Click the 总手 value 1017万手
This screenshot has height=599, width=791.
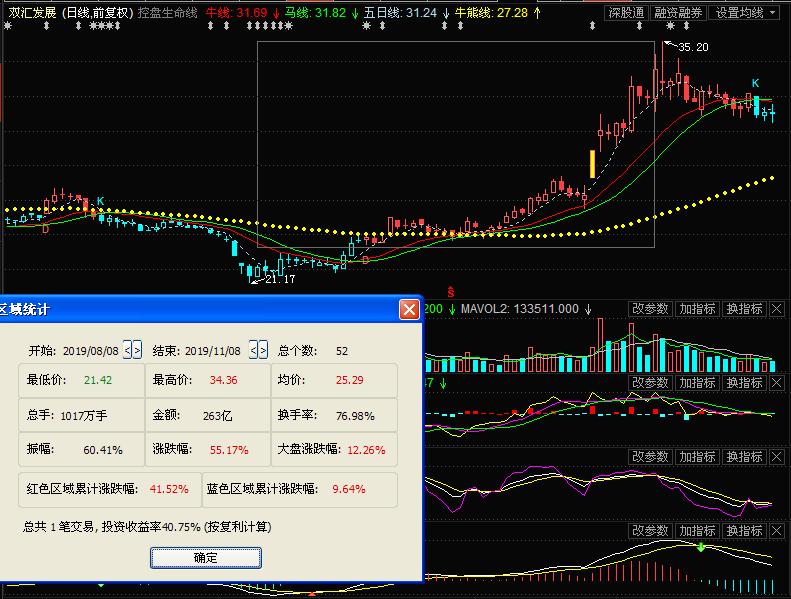click(84, 416)
